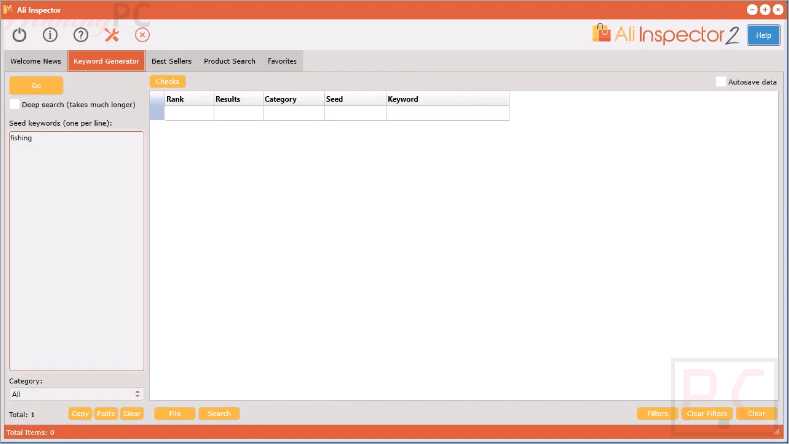
Task: Click the circled X cancel icon
Action: tap(142, 35)
